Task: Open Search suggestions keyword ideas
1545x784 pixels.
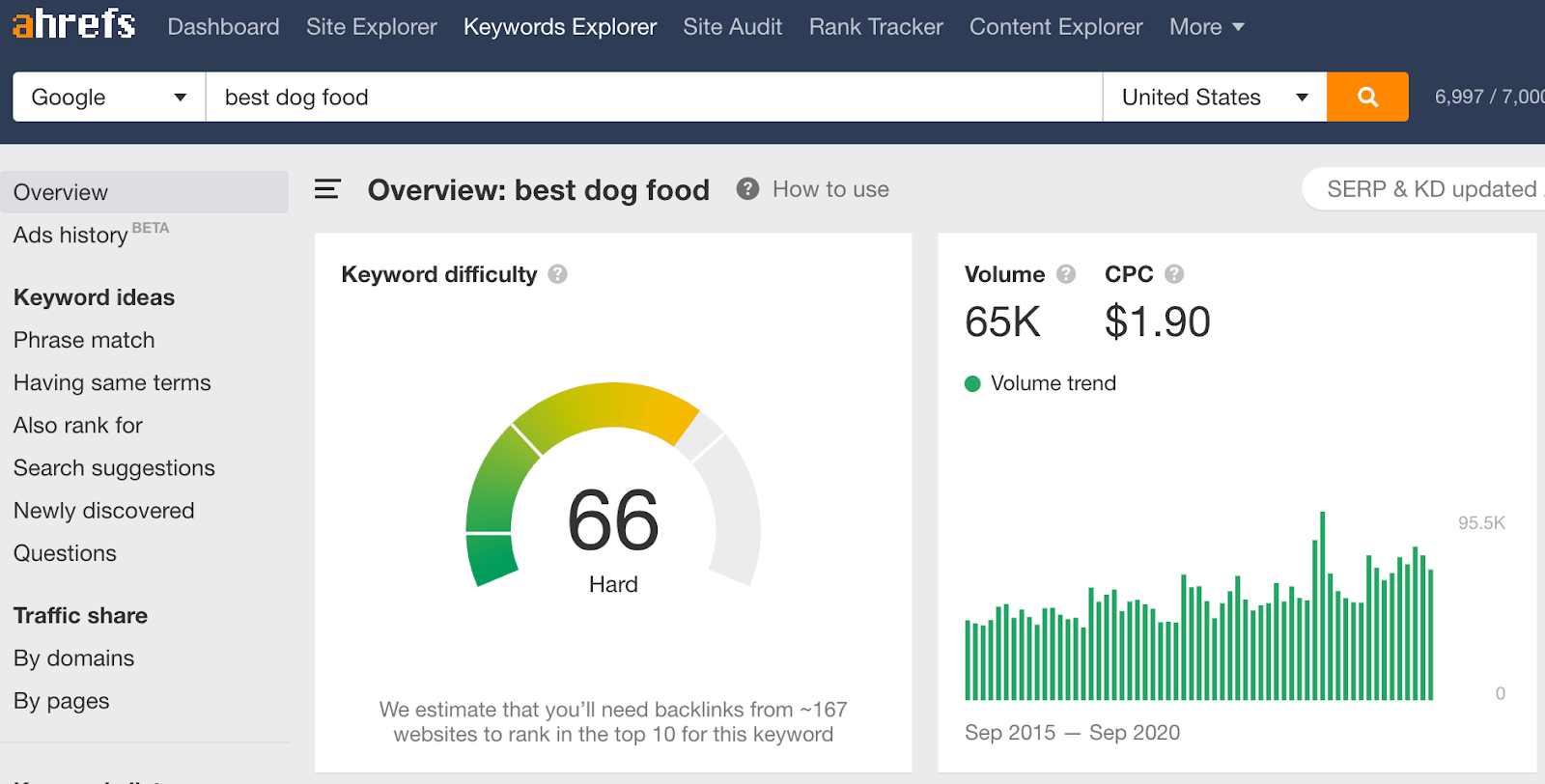Action: click(114, 468)
